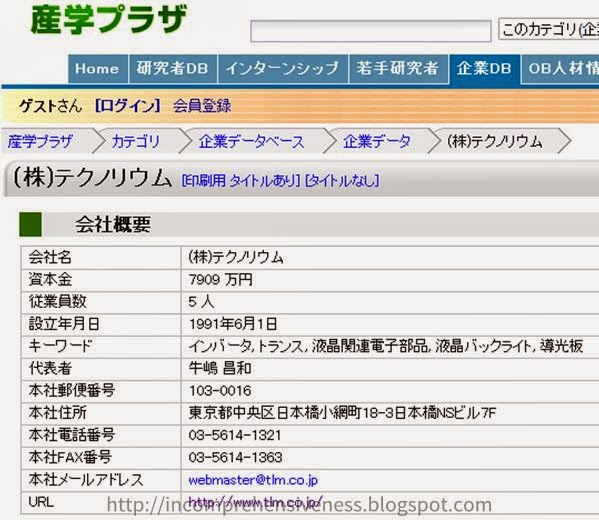This screenshot has width=599, height=520.
Task: Select the インバータ keywords value
Action: coord(386,347)
